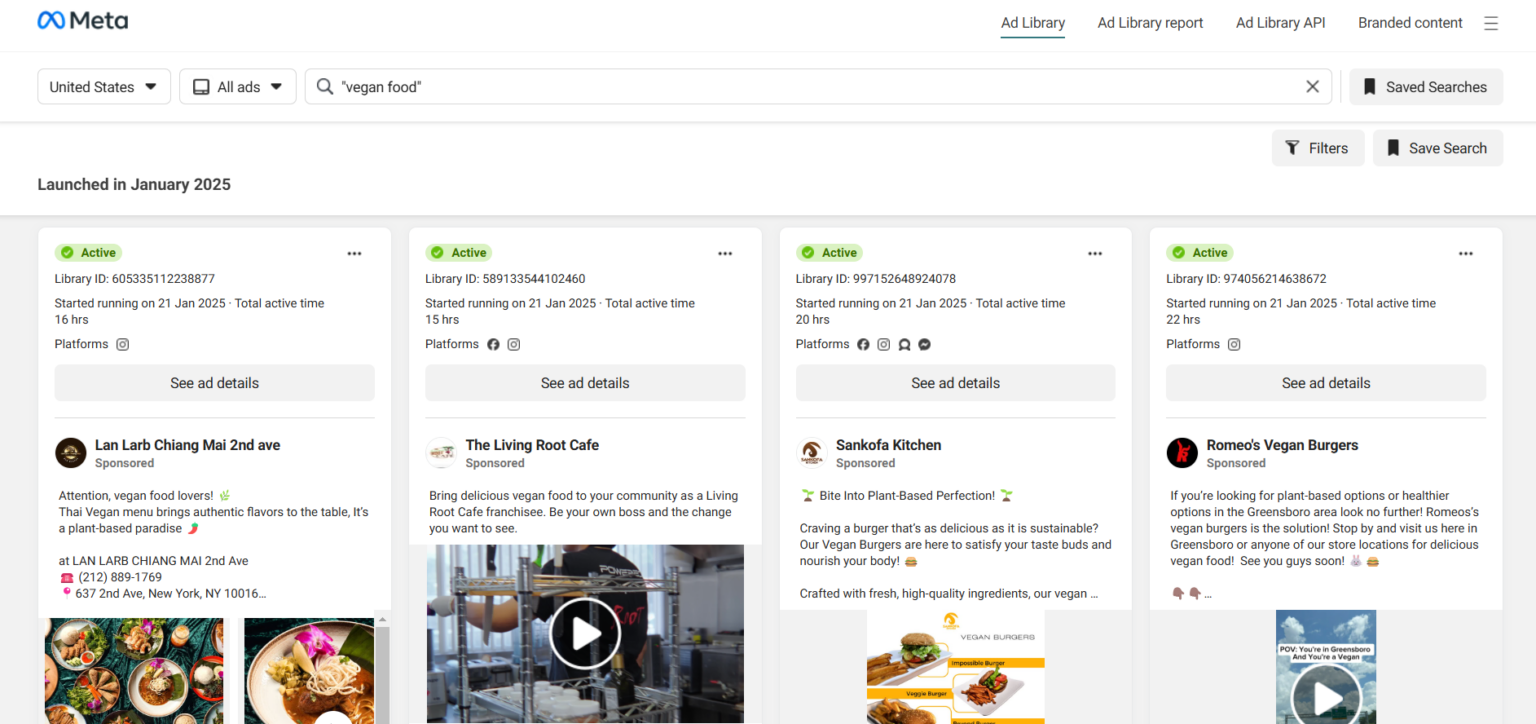Screen dimensions: 1536x724
Task: See ad details for Sankofa Kitchen ad
Action: 955,383
